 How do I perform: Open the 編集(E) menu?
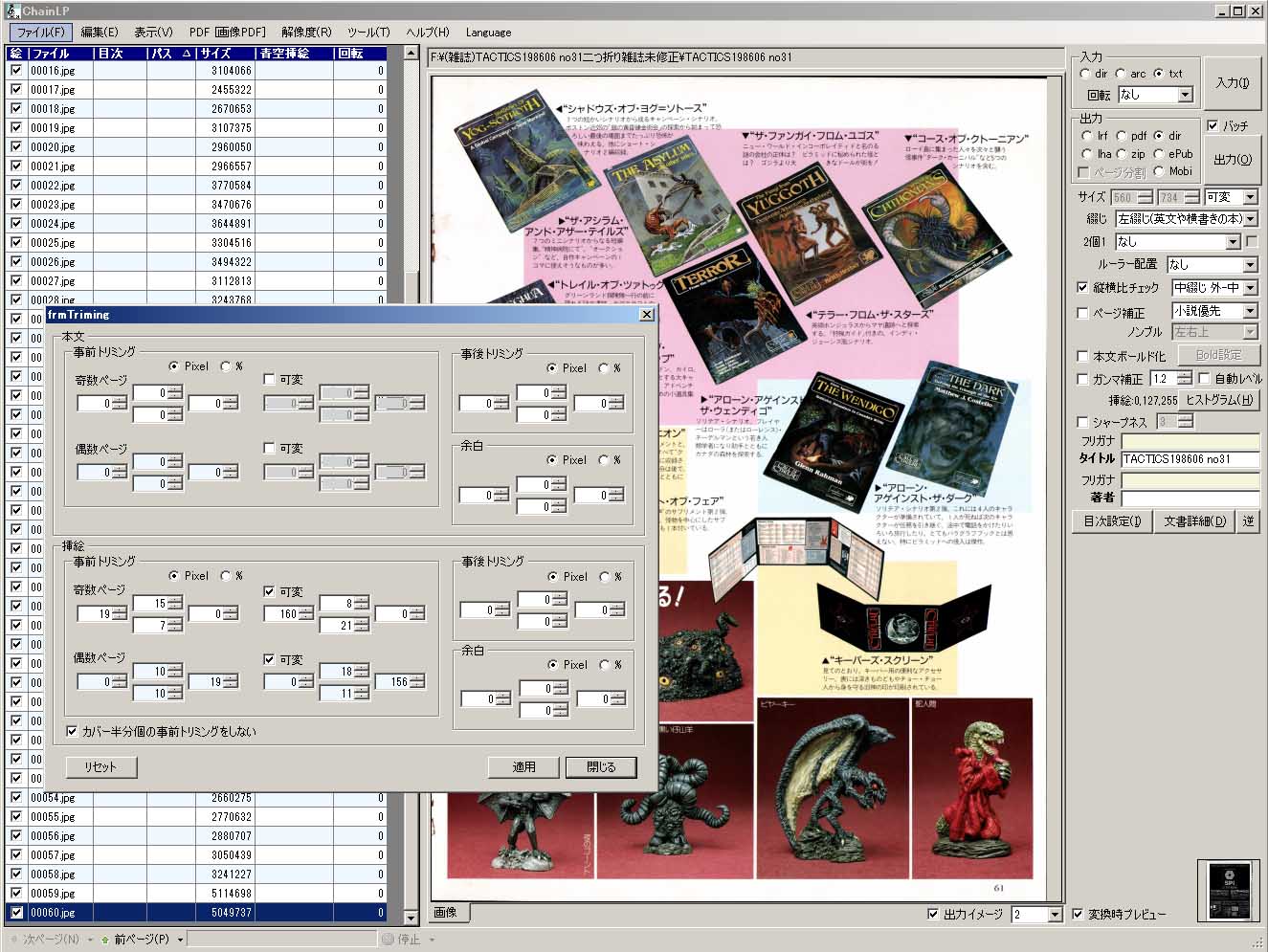100,32
